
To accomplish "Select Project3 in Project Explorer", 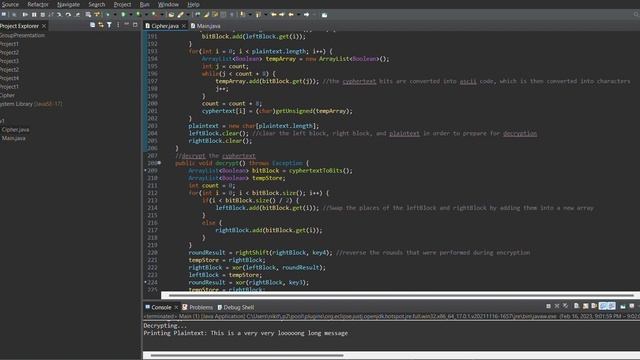I will click(x=9, y=61).
